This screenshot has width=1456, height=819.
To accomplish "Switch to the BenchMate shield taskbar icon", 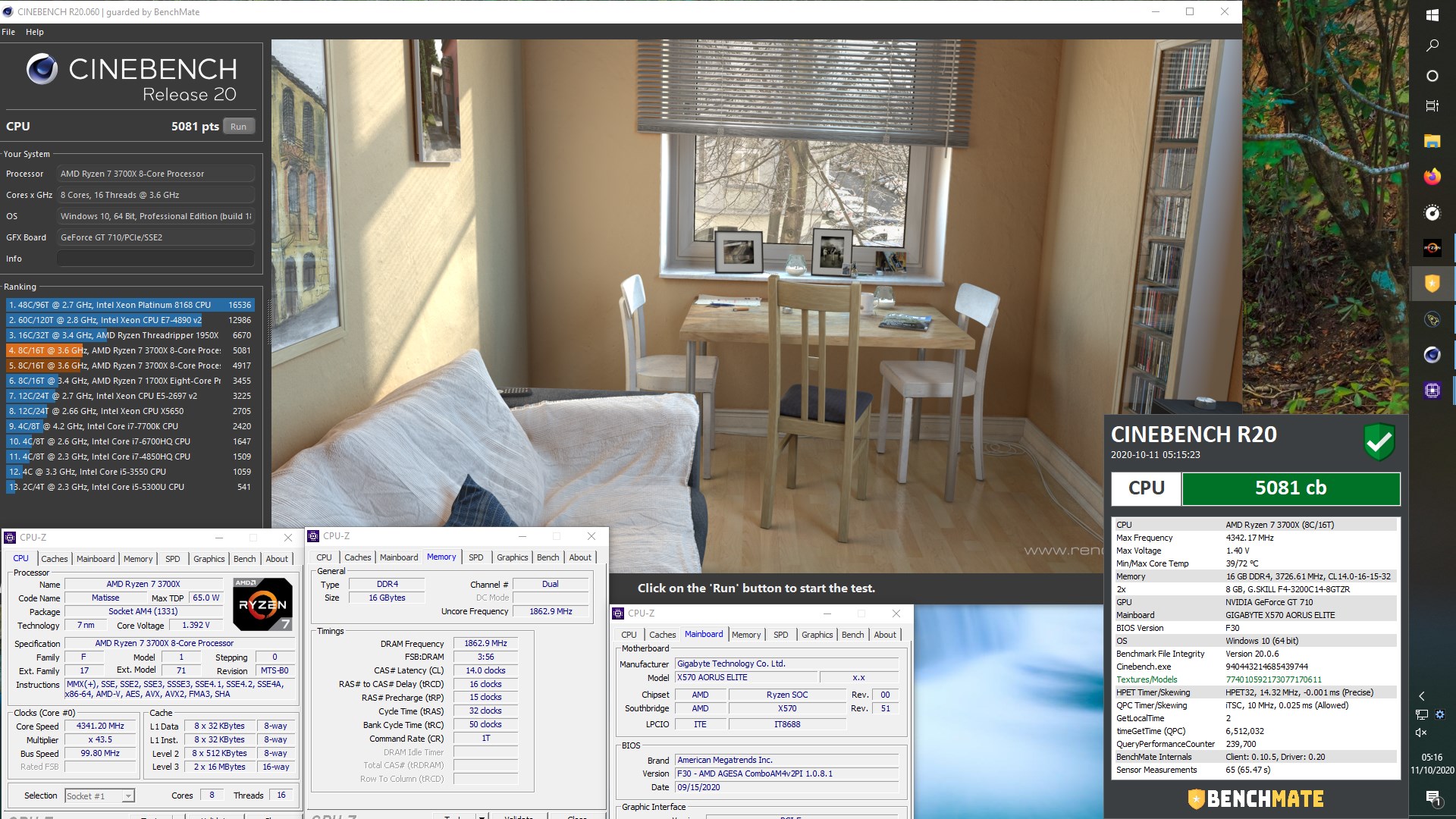I will 1432,284.
